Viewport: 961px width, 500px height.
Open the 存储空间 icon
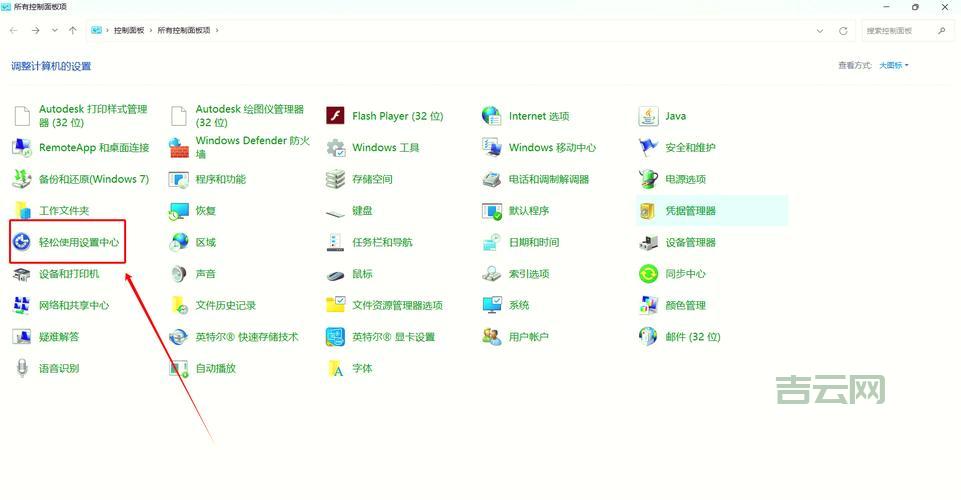(x=335, y=179)
